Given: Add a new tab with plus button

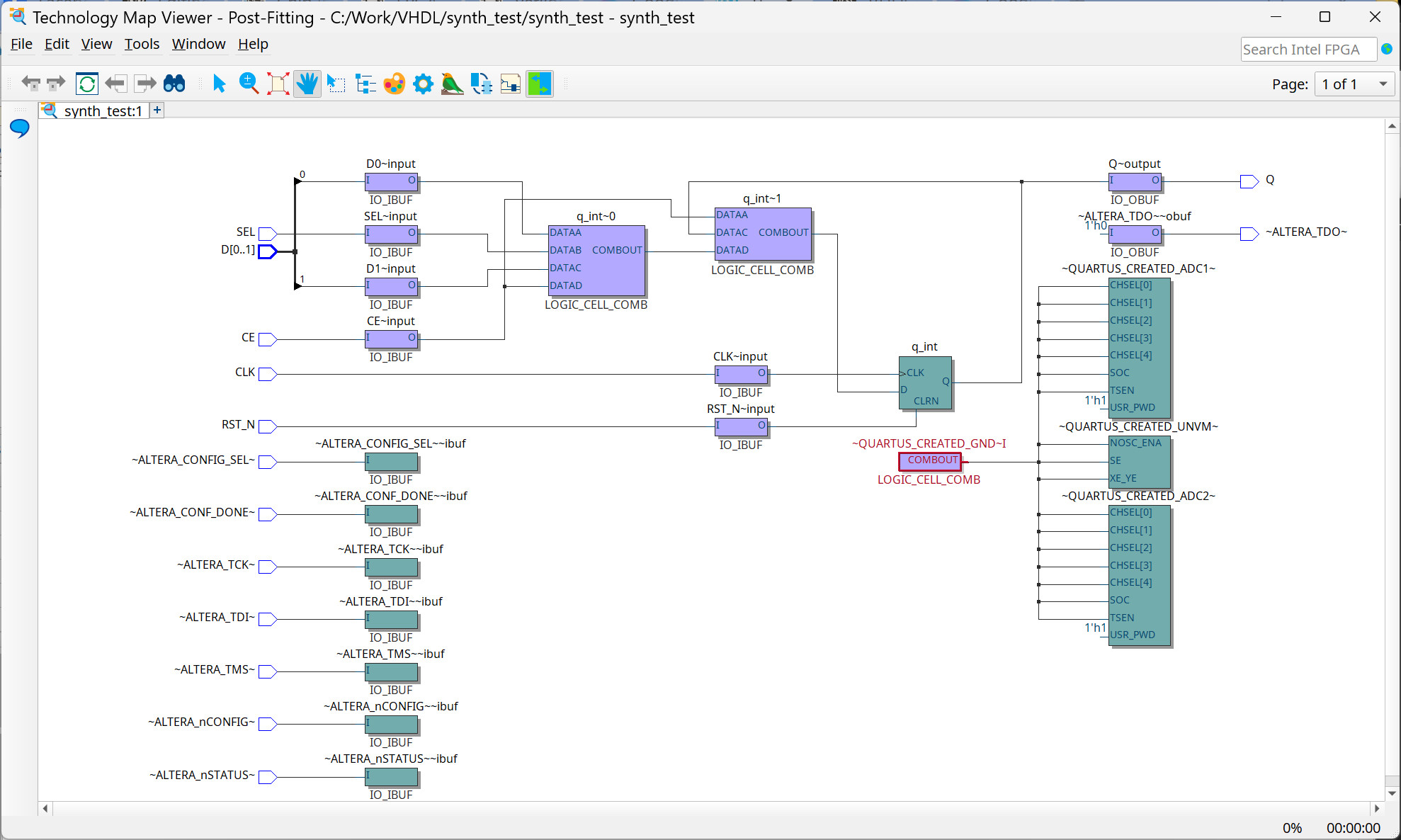Looking at the screenshot, I should pyautogui.click(x=157, y=110).
